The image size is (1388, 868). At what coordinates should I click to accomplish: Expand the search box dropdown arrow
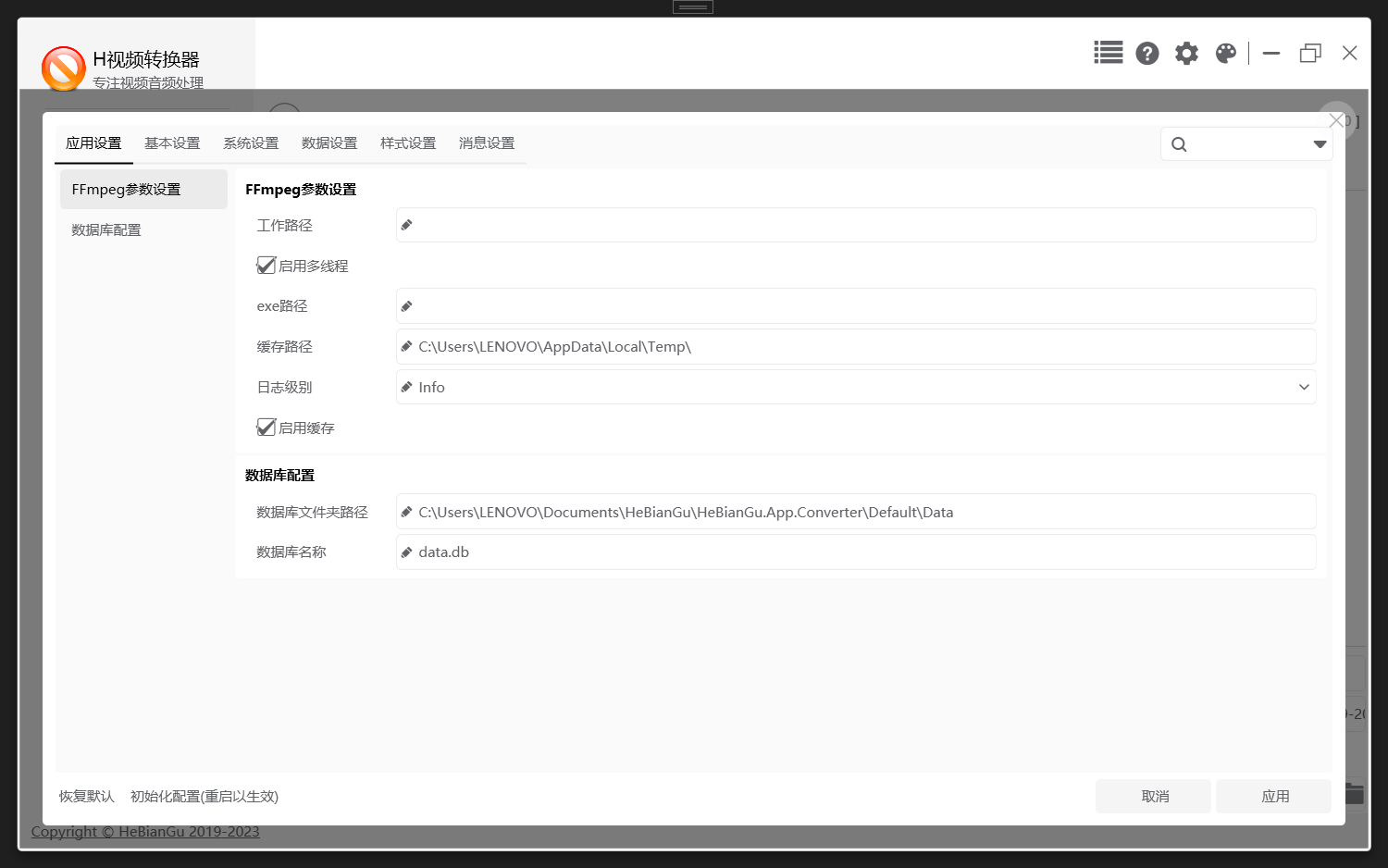click(x=1320, y=144)
